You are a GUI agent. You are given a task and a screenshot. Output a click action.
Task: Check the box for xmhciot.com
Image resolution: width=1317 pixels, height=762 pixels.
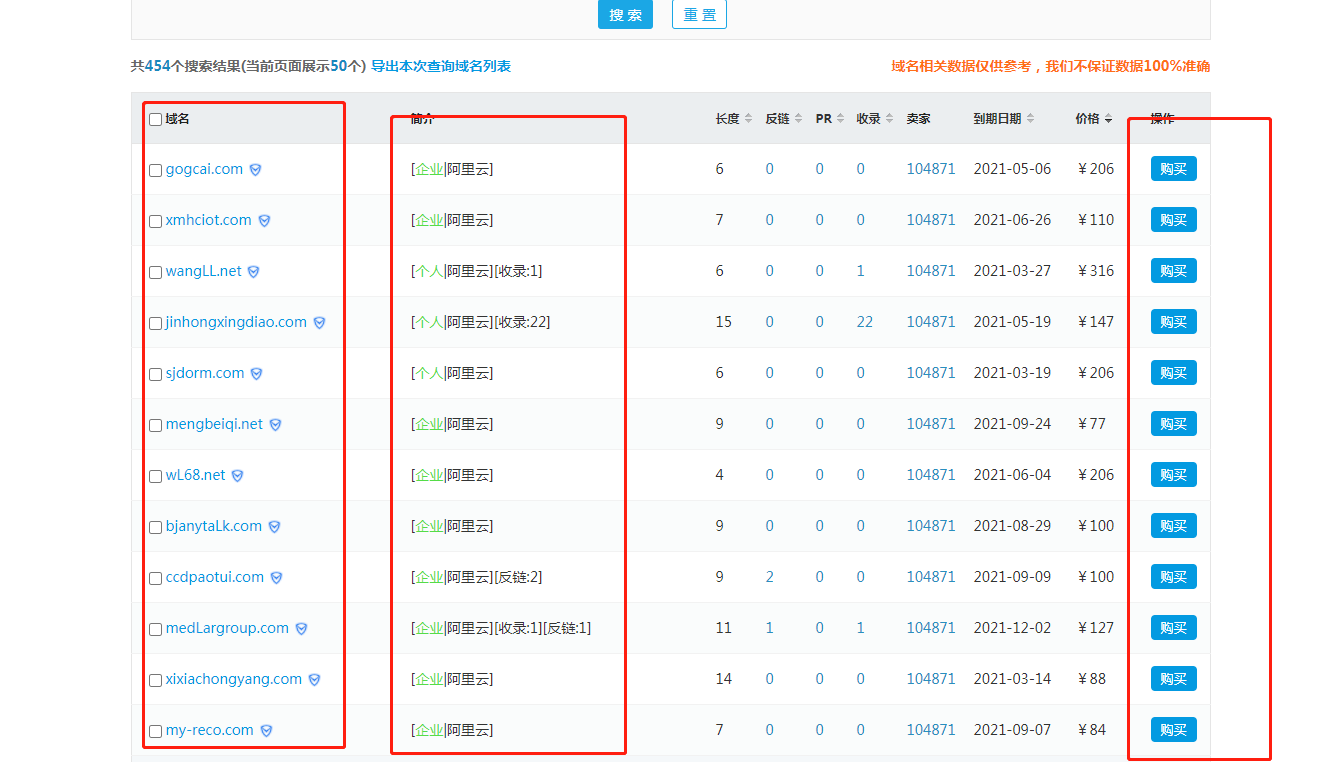(x=155, y=222)
